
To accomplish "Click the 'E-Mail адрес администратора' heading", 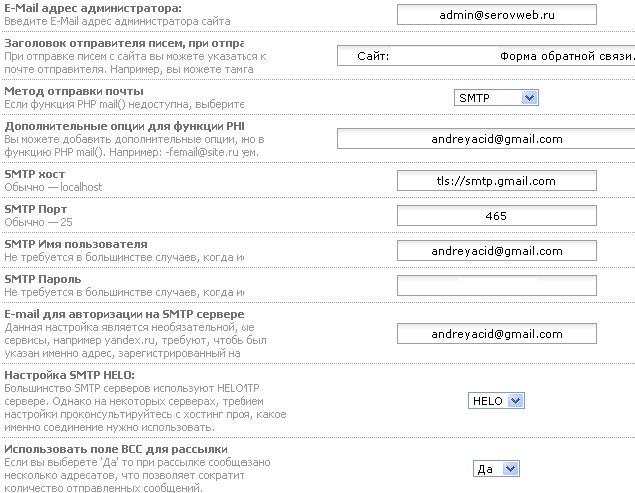I will 93,8.
